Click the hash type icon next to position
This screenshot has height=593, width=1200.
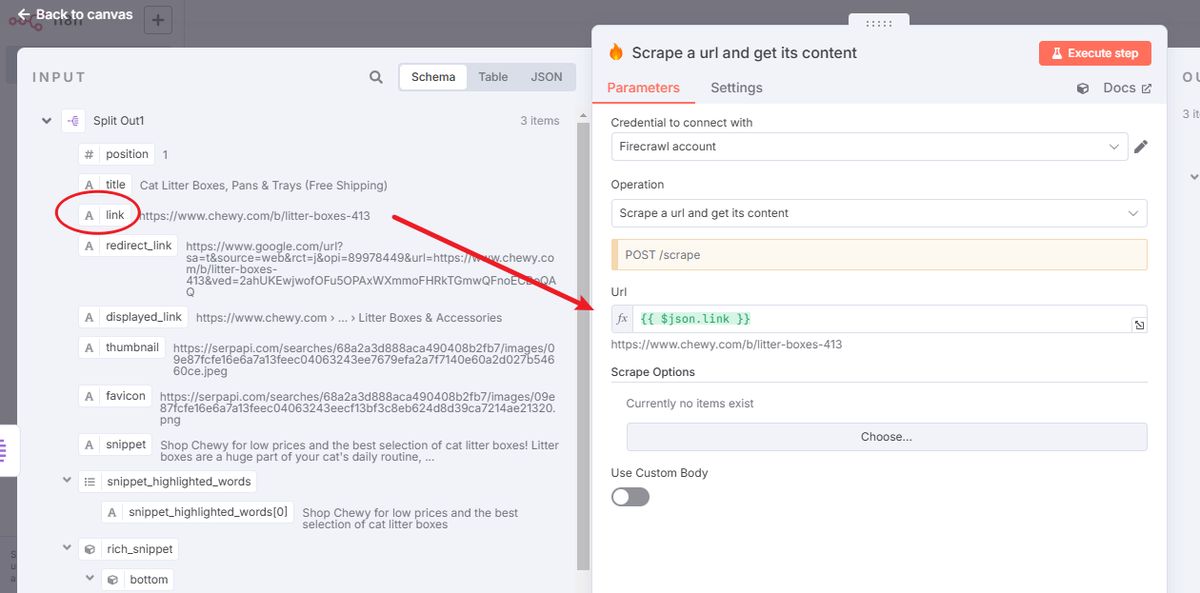tap(89, 155)
